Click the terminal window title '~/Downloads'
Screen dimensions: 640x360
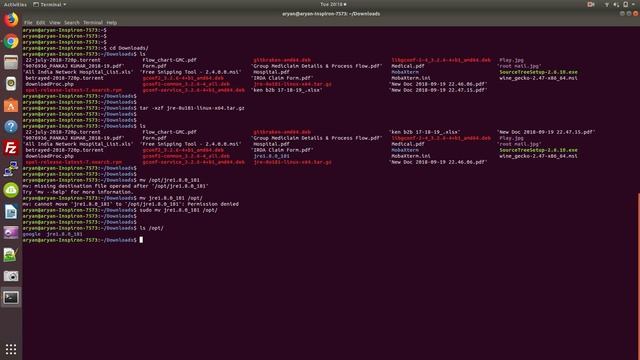pyautogui.click(x=331, y=14)
